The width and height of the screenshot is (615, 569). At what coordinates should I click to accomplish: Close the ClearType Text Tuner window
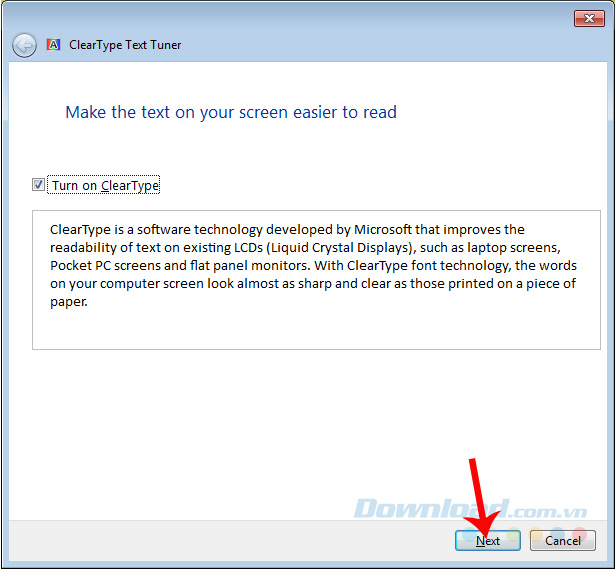click(589, 18)
